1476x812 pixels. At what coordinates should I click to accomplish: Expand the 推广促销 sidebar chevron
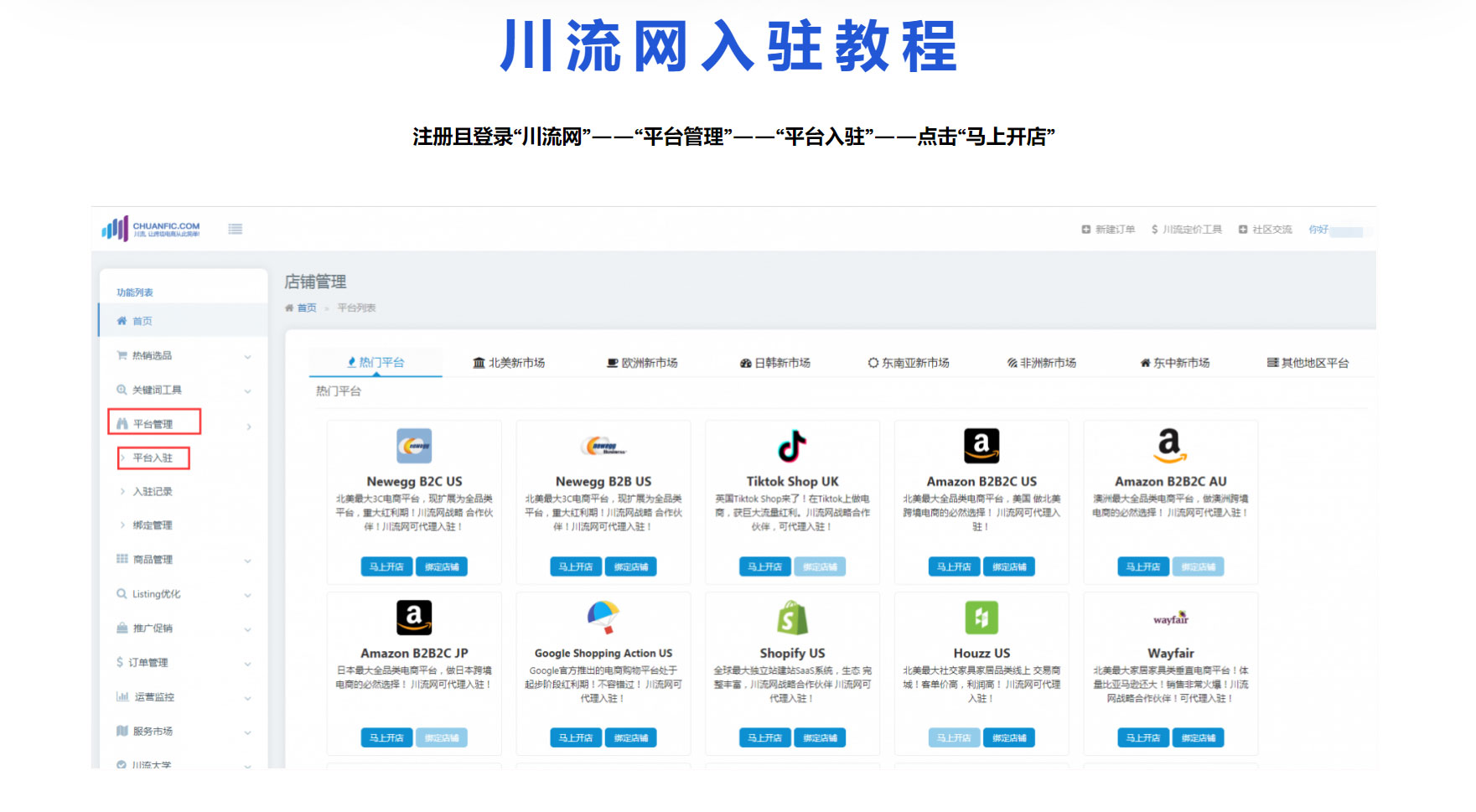[247, 629]
